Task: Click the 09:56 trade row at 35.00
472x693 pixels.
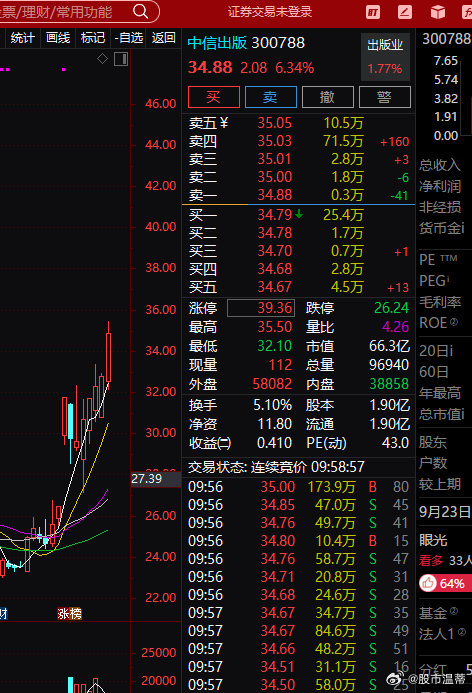Action: [x=298, y=487]
